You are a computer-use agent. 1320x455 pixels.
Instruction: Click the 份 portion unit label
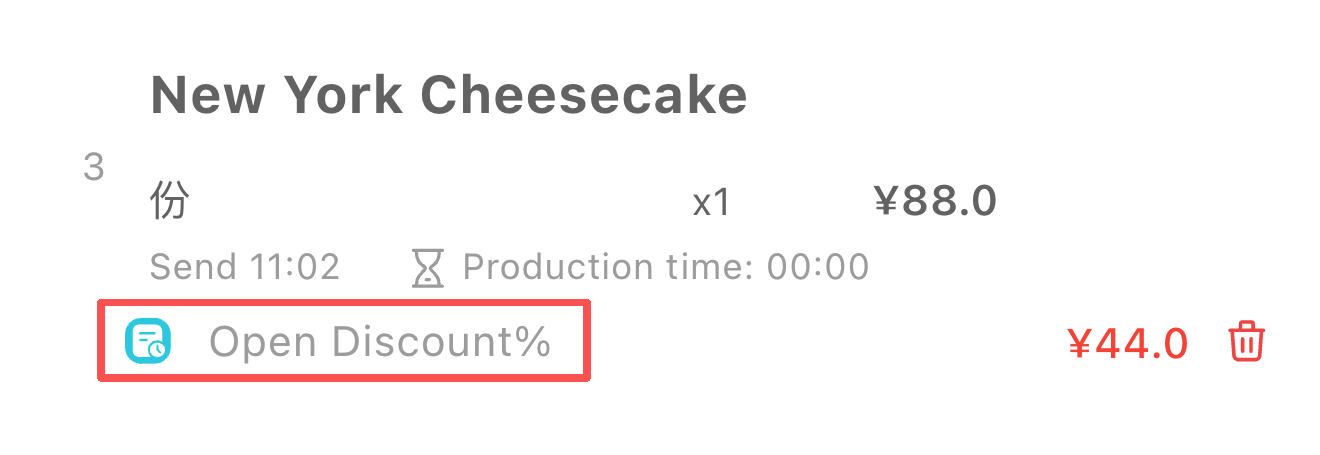169,202
